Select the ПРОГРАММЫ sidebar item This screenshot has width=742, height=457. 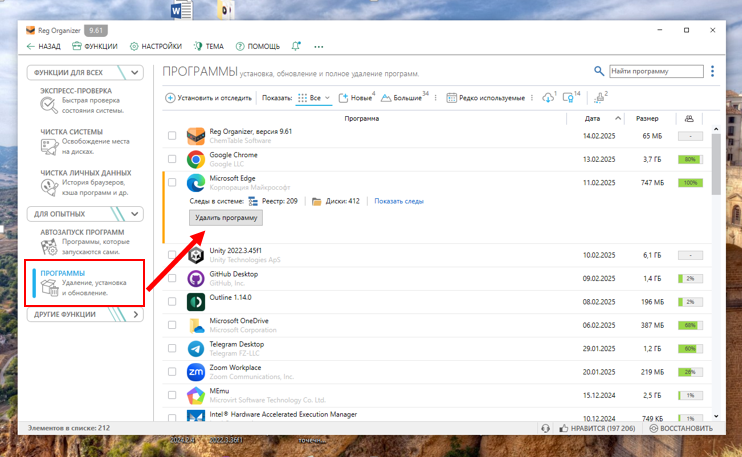coord(84,283)
